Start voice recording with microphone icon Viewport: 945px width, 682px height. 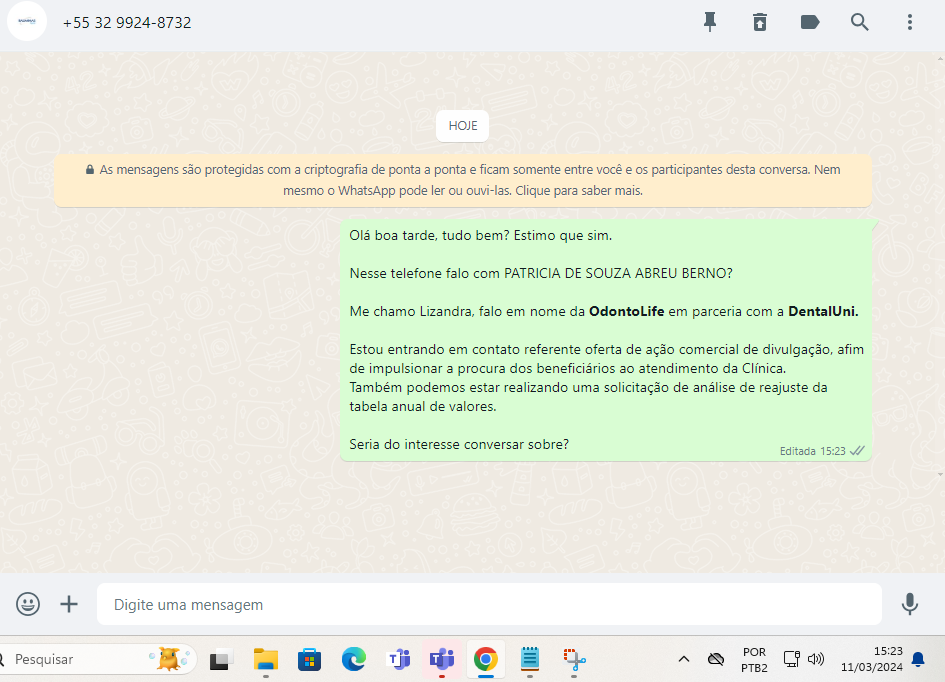(x=909, y=604)
